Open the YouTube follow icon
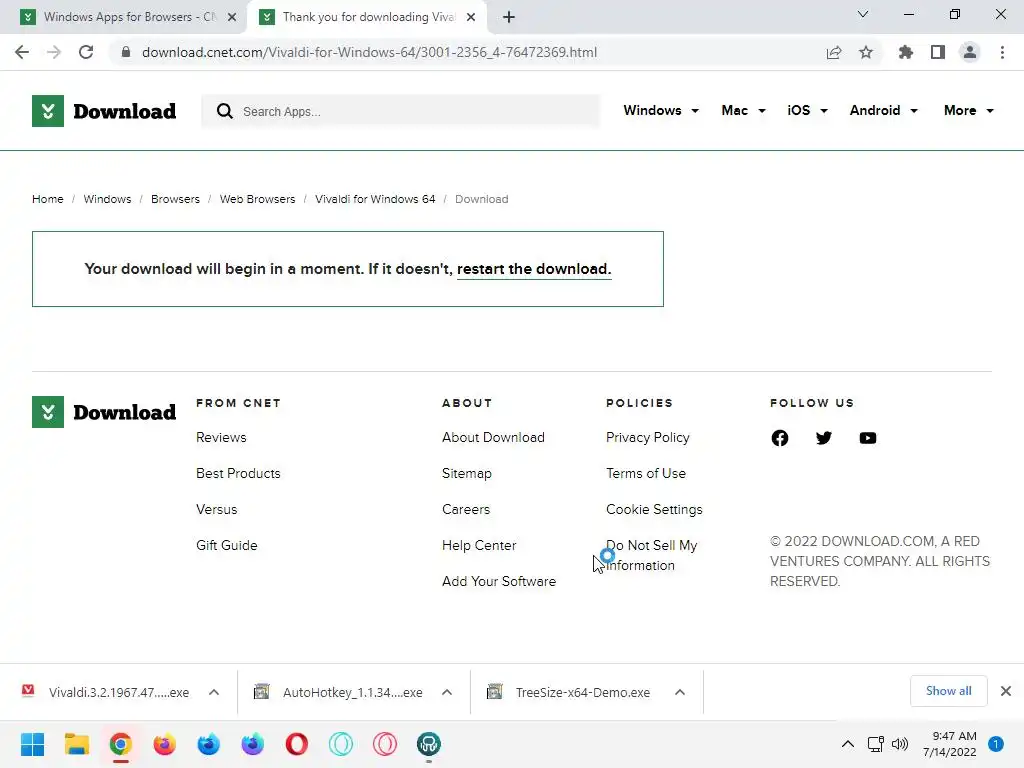This screenshot has height=768, width=1024. point(868,438)
